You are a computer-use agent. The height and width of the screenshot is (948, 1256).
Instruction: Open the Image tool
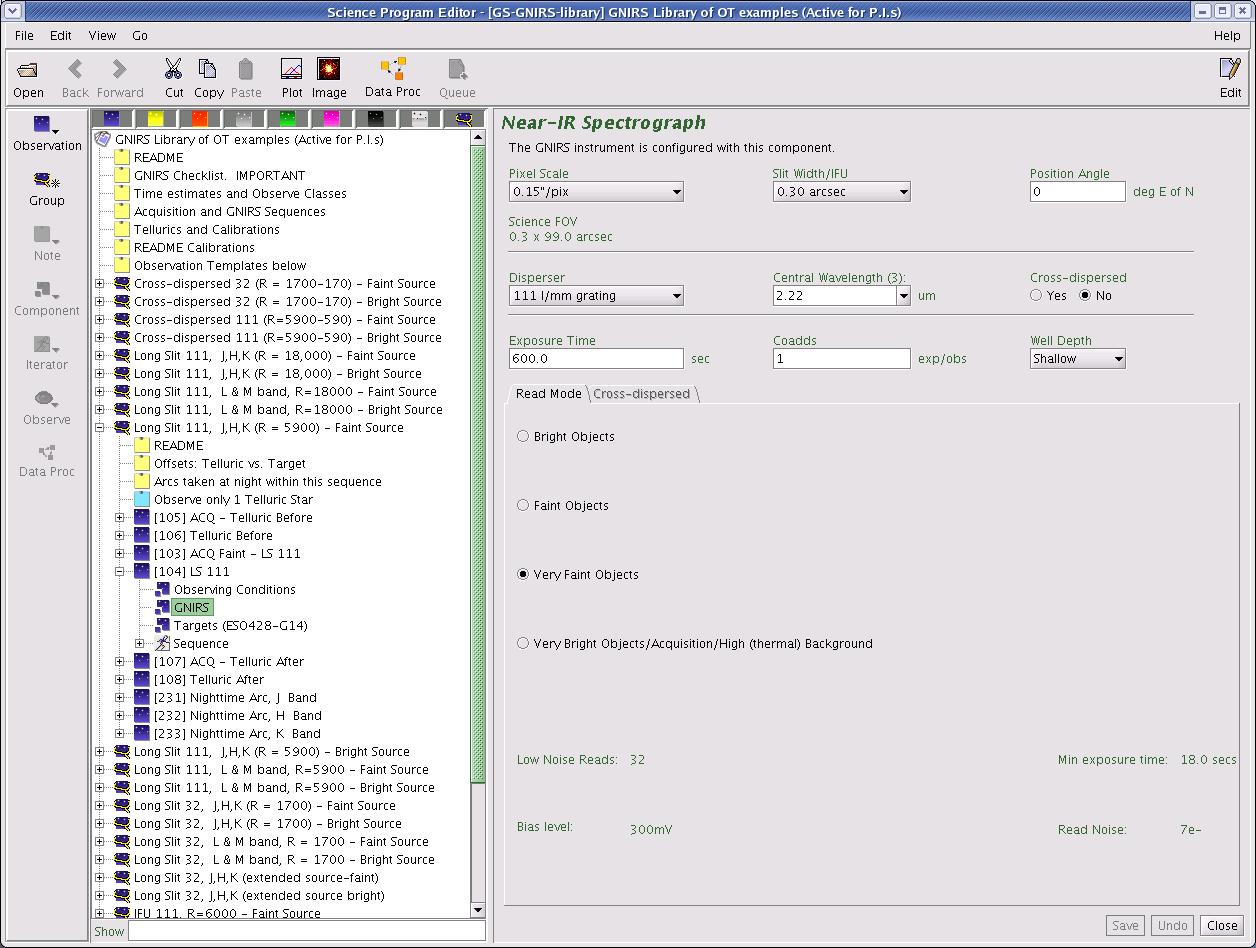click(328, 69)
